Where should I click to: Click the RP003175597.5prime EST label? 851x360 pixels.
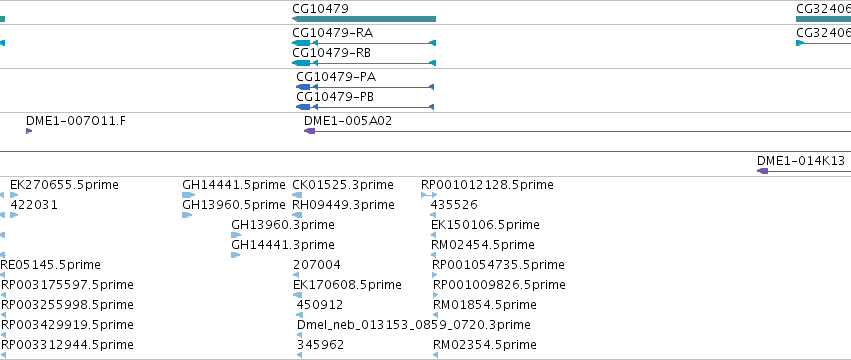pos(67,285)
